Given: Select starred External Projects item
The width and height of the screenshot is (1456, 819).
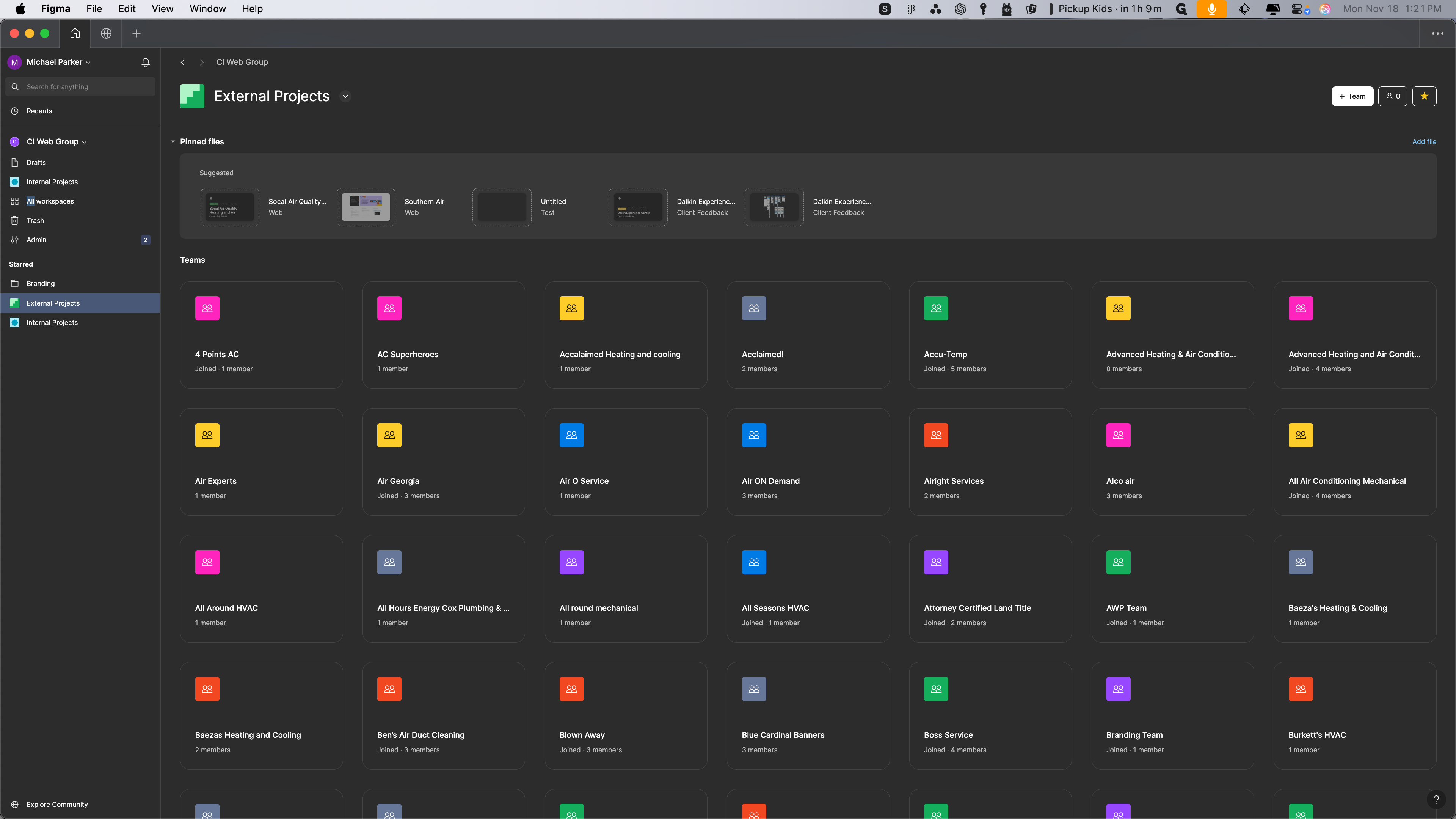Looking at the screenshot, I should [x=80, y=303].
